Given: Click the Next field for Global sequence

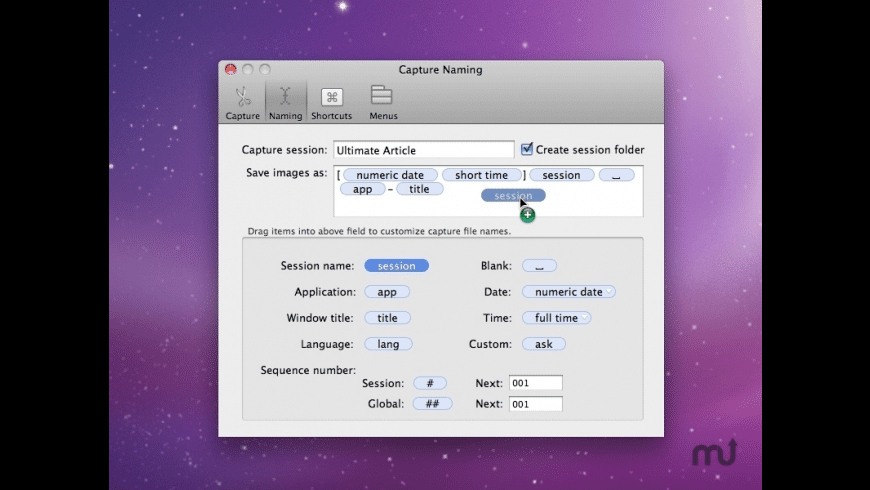Looking at the screenshot, I should (x=535, y=404).
